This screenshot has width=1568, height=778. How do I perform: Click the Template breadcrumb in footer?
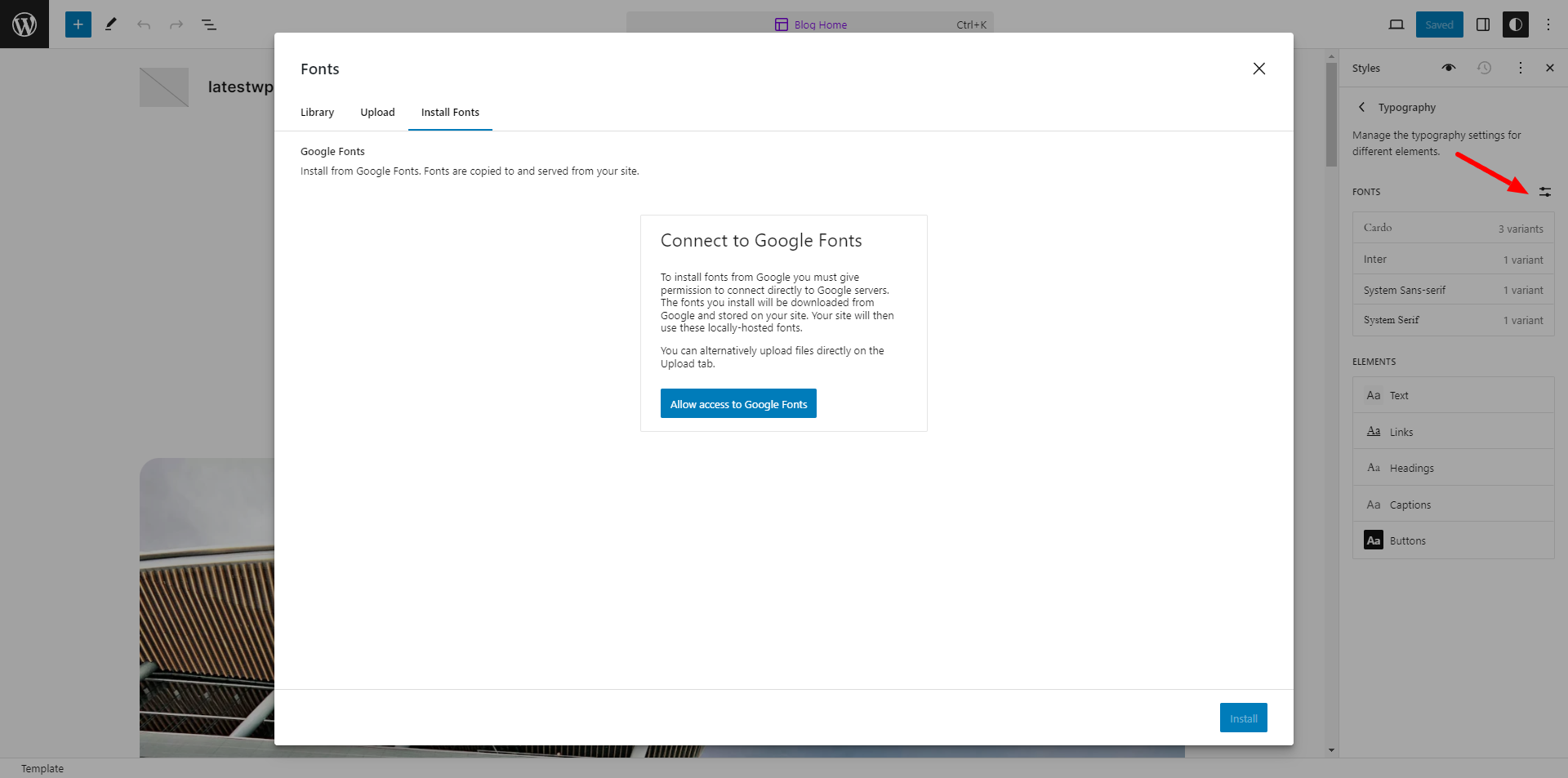42,768
